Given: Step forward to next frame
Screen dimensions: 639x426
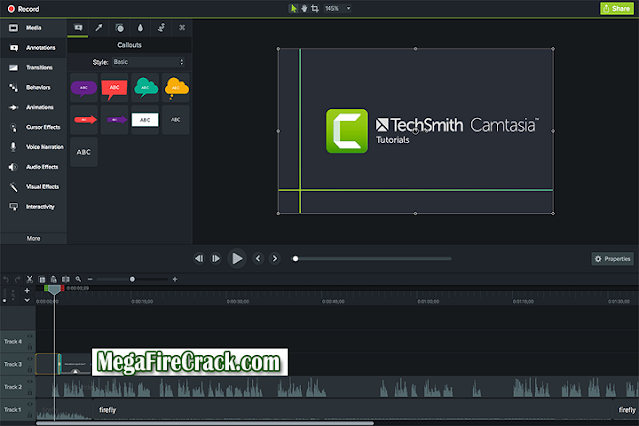Looking at the screenshot, I should point(216,258).
